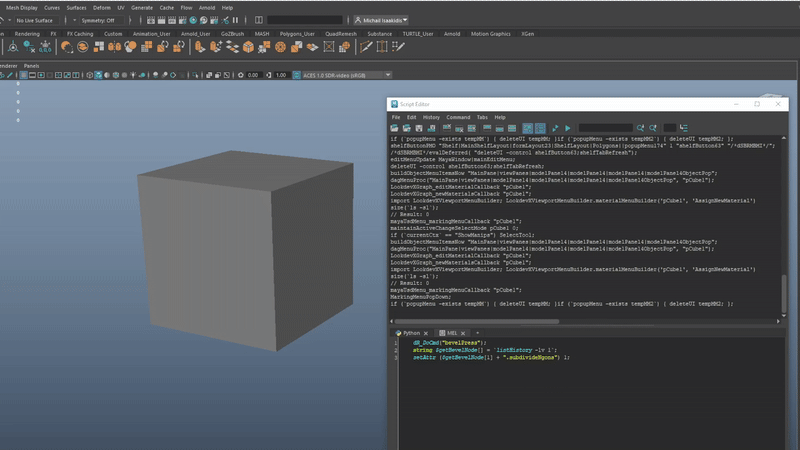Click the gamma value field showing 1.00
Viewport: 800px width, 450px height.
(281, 75)
